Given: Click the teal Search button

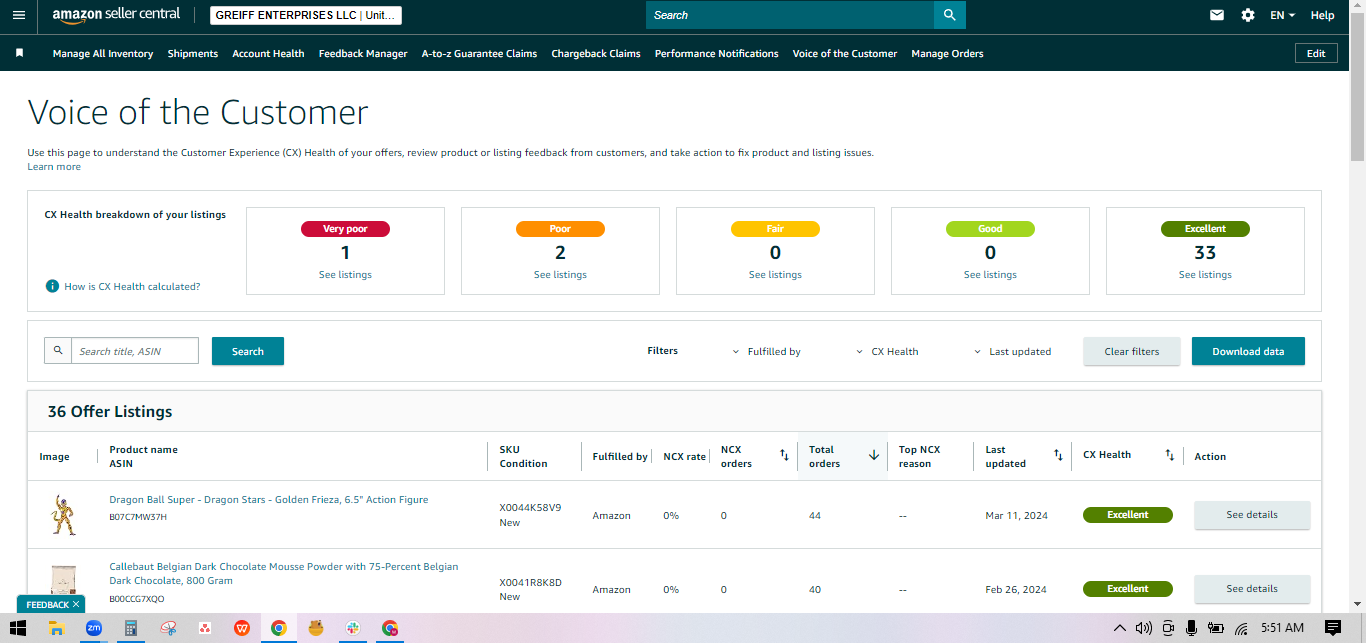Looking at the screenshot, I should [248, 351].
